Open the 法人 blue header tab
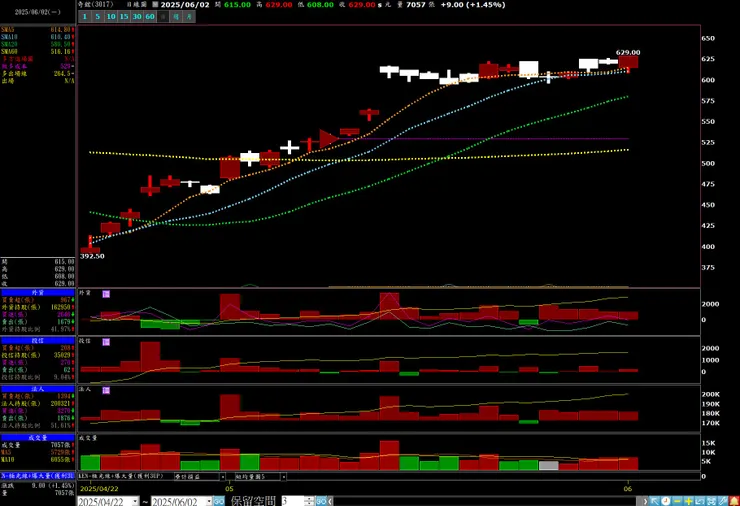Screen dimensions: 740x506 click(x=38, y=389)
